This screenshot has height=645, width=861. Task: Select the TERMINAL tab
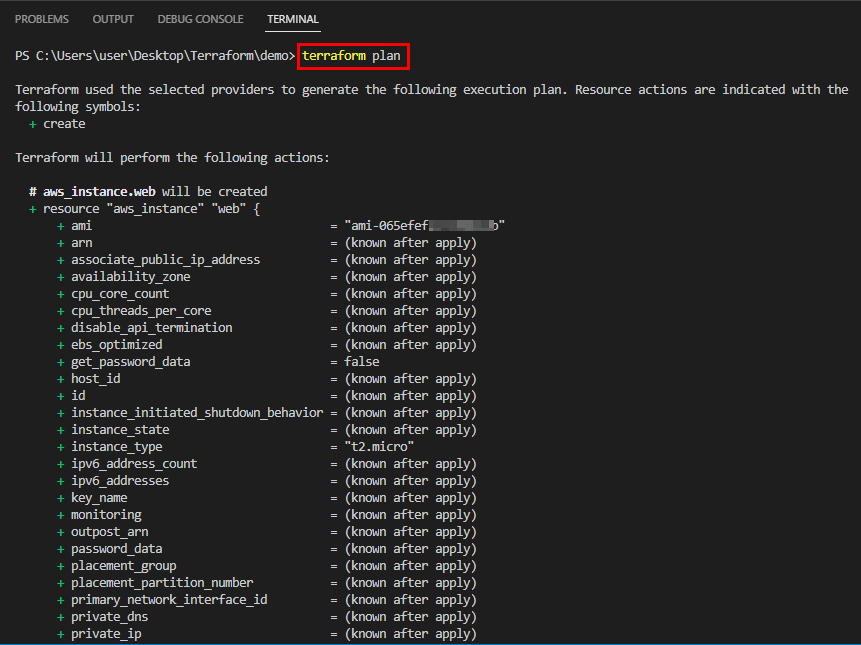(x=293, y=19)
